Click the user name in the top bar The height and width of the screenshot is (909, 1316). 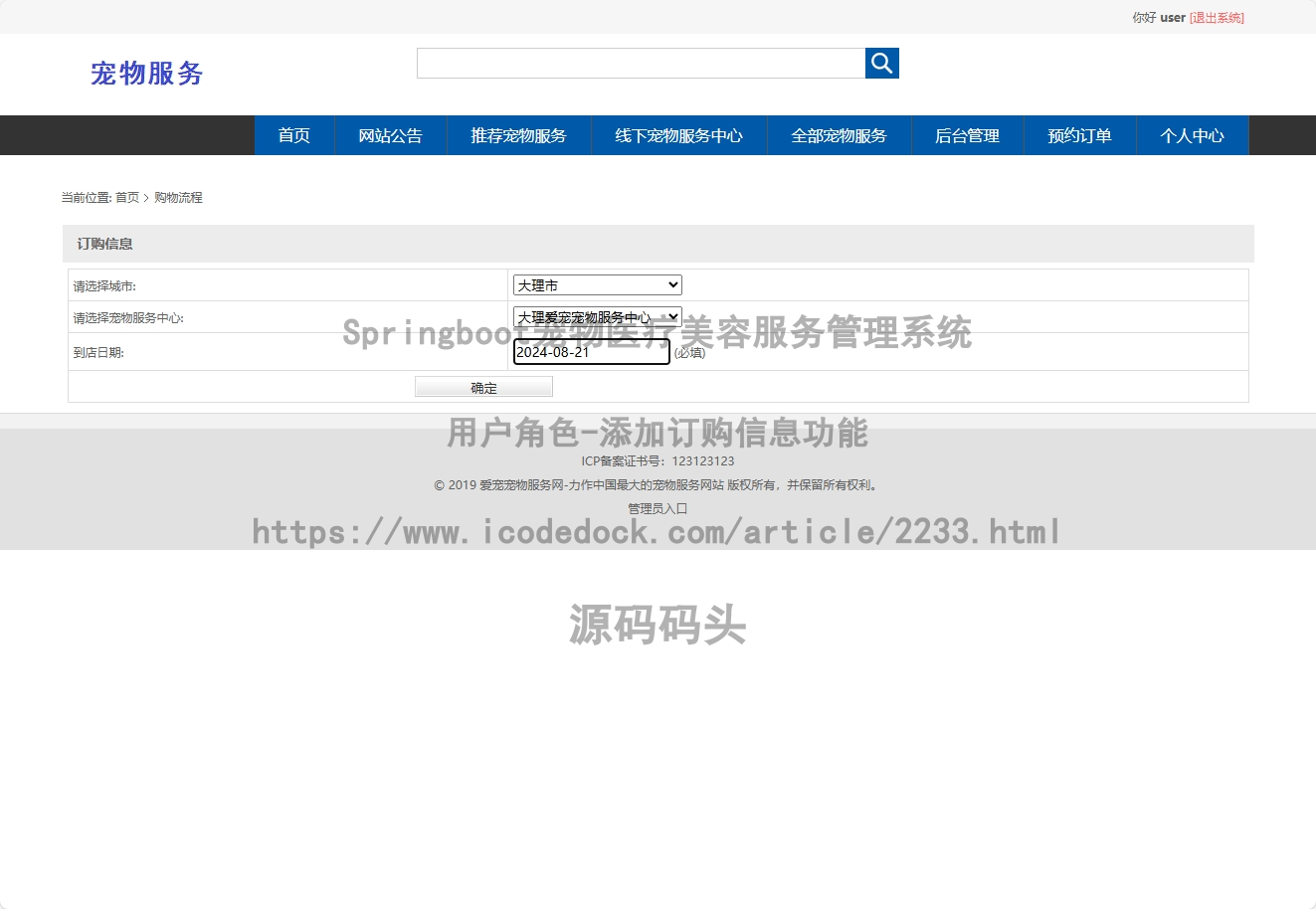1173,18
